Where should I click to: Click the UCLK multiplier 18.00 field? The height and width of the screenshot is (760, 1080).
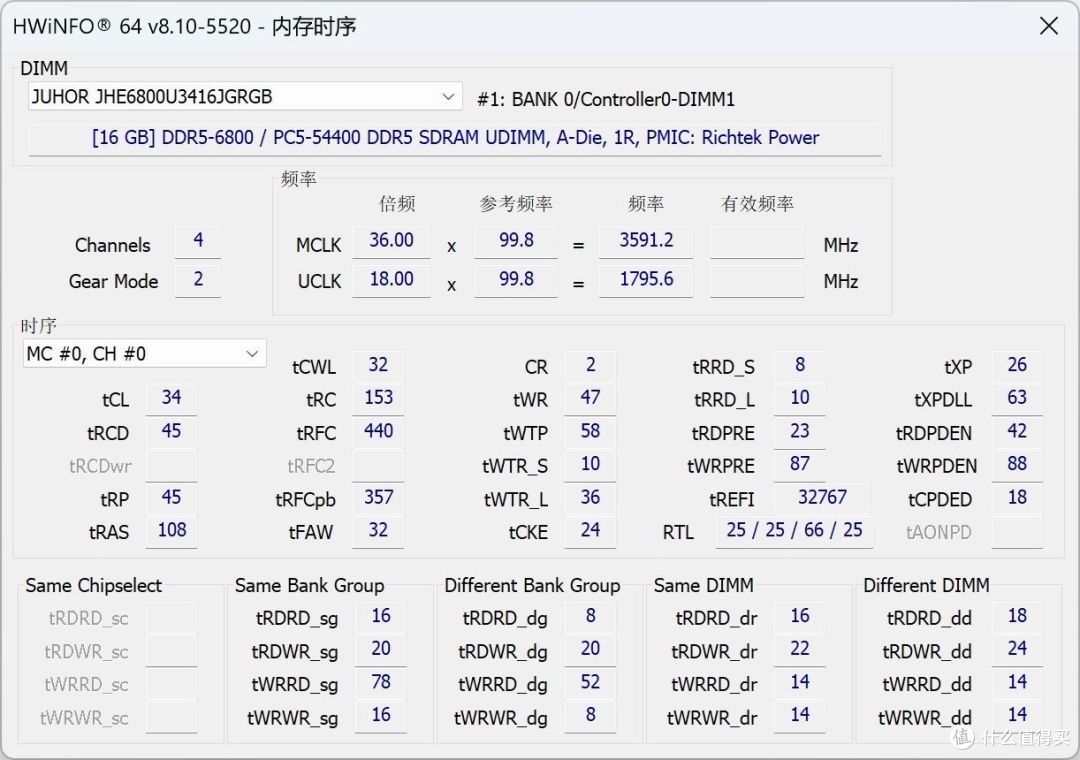(x=391, y=280)
